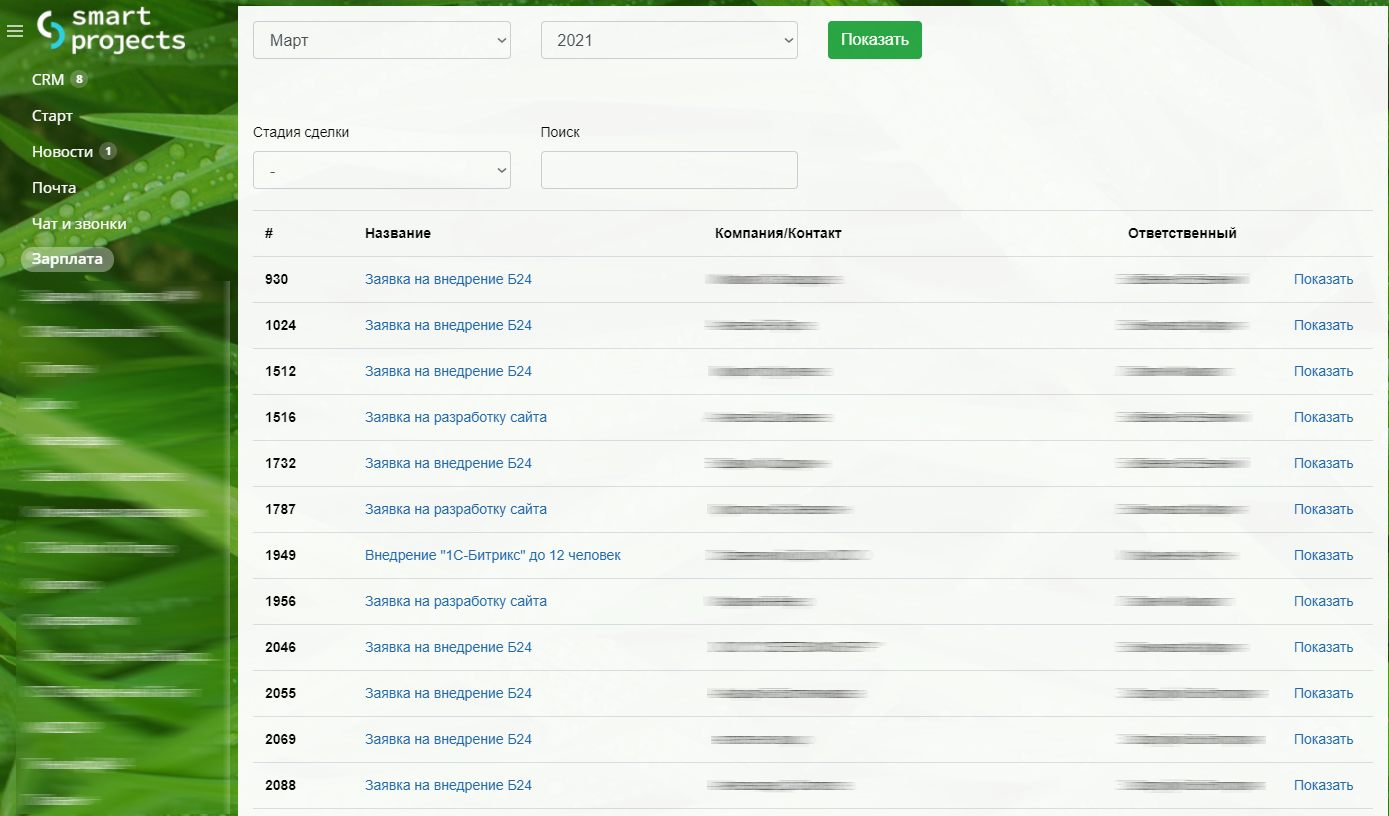Click the Smart Projects logo

(112, 30)
